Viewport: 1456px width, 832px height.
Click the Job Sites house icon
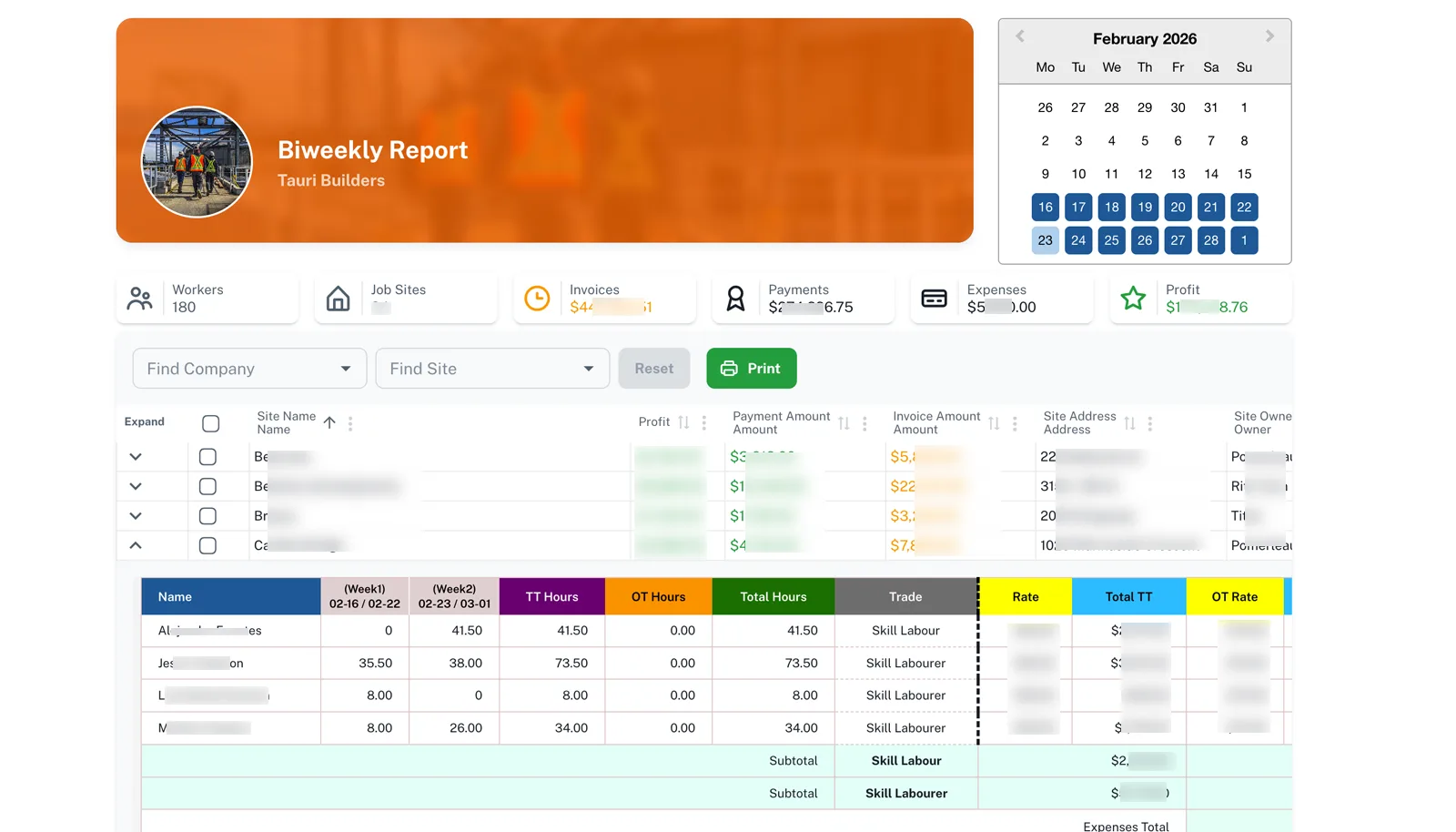coord(338,299)
